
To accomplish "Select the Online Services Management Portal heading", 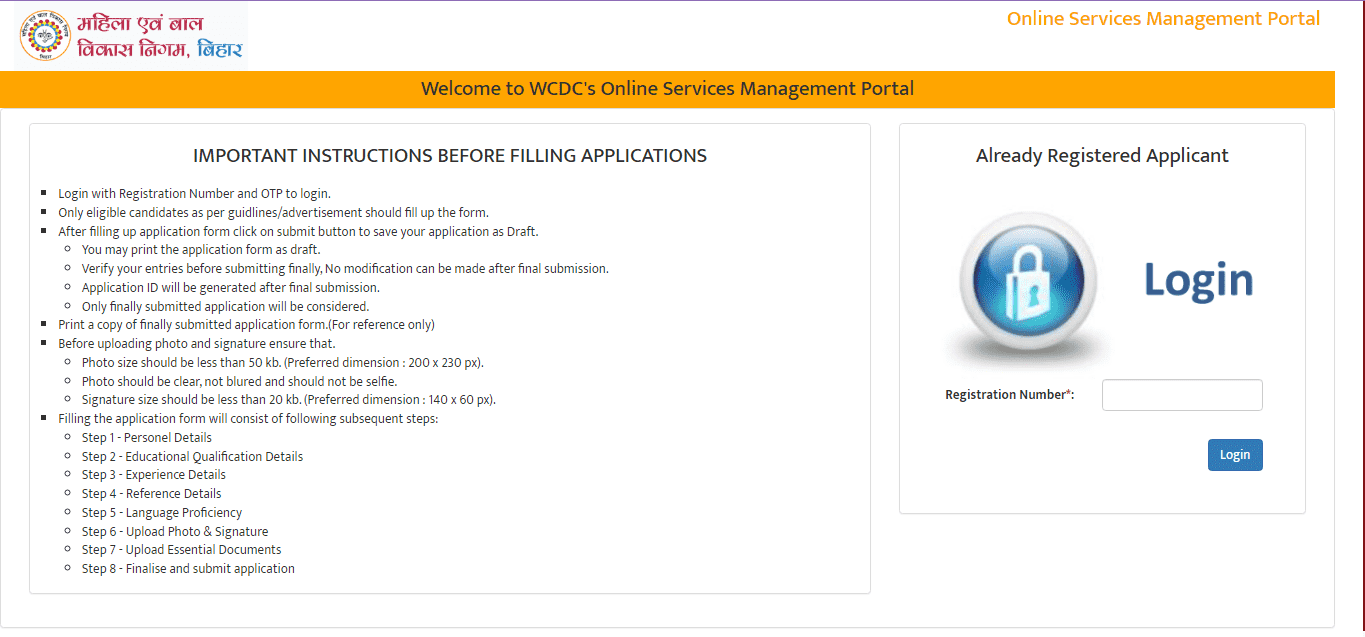I will (1162, 18).
